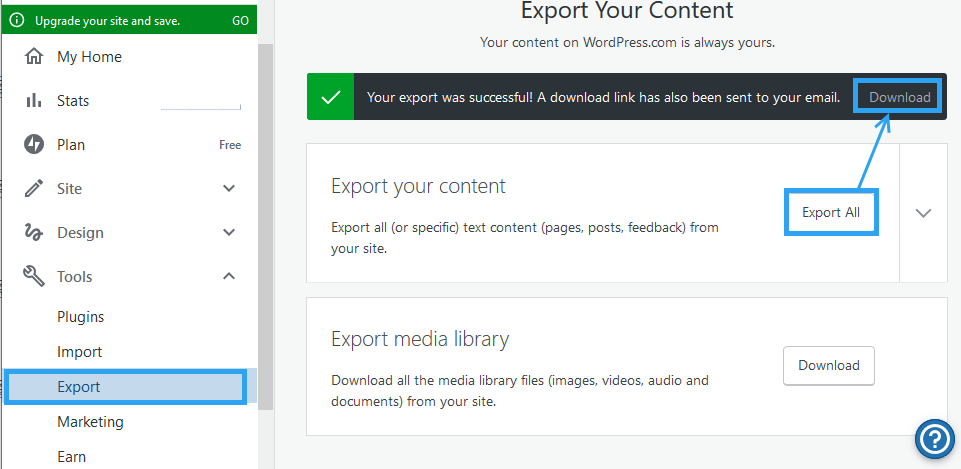This screenshot has width=961, height=469.
Task: Expand the Site menu chevron
Action: 229,189
